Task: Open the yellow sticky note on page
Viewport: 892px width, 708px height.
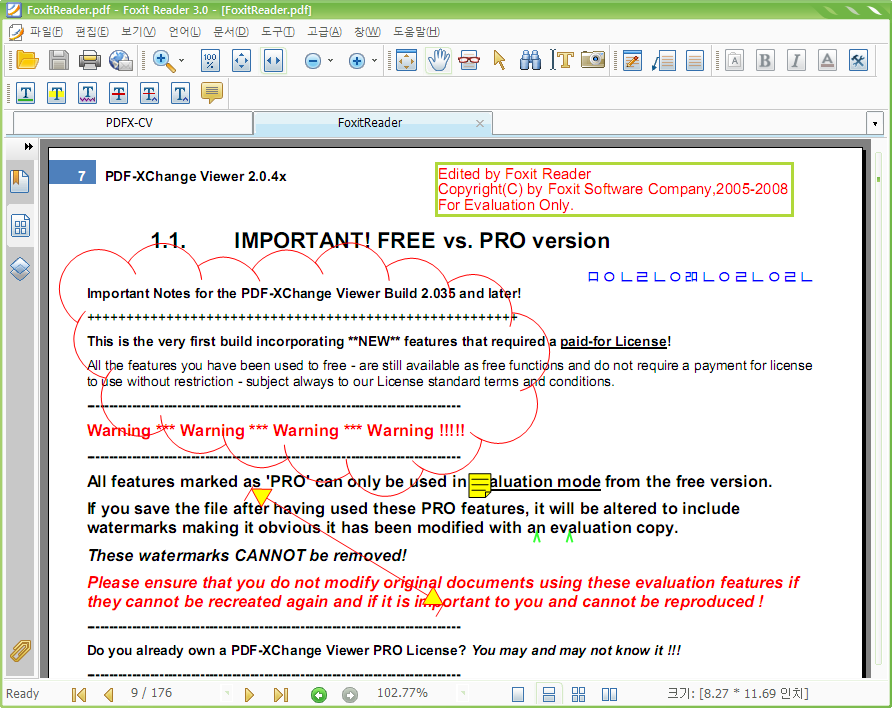Action: pos(479,485)
